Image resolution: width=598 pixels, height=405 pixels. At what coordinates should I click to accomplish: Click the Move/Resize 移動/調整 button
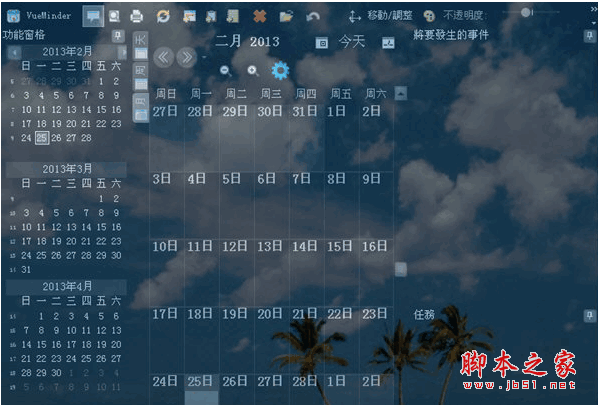click(381, 16)
